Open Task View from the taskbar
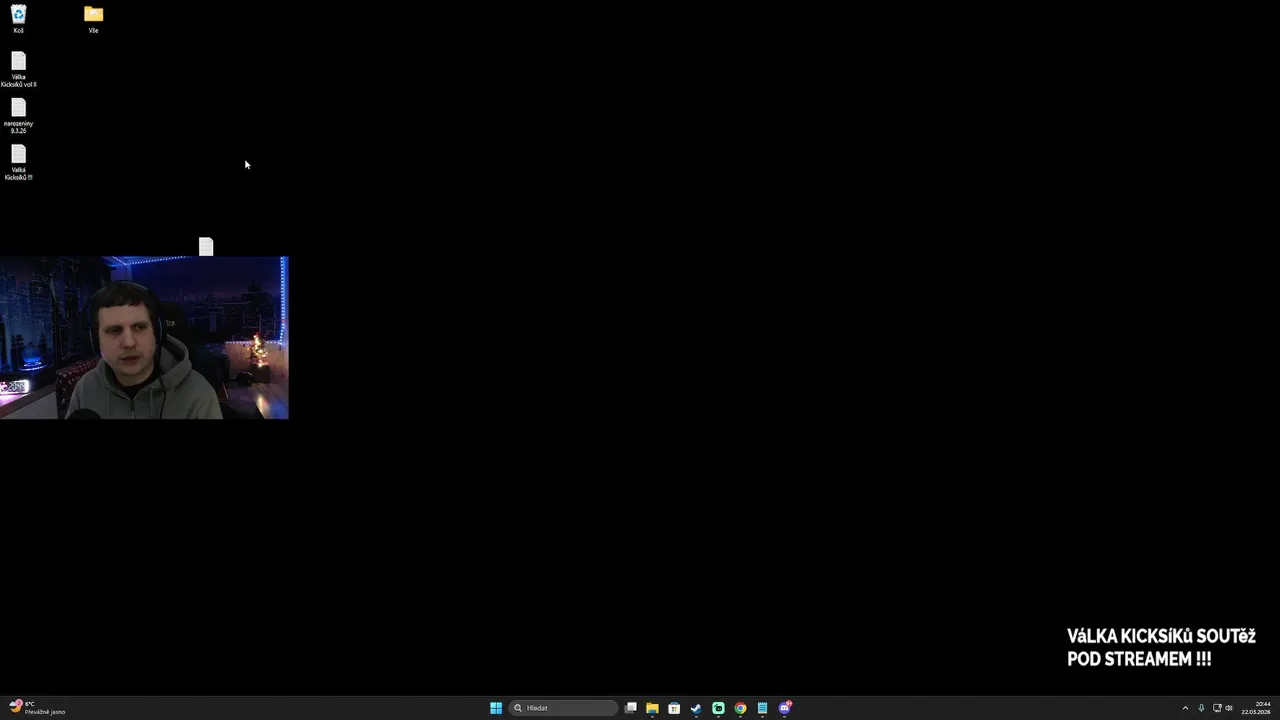1280x720 pixels. (630, 708)
